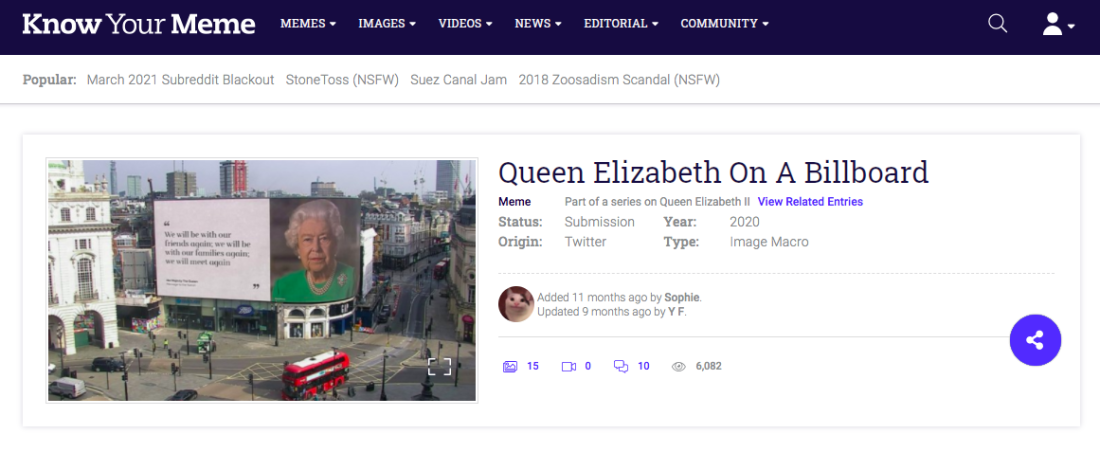
Task: Click the 'Image Macro' type value
Action: pyautogui.click(x=769, y=242)
